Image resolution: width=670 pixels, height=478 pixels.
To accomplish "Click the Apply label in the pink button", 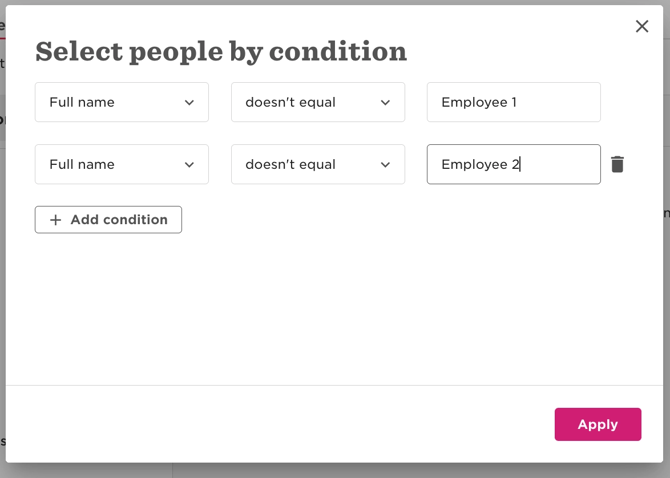I will [598, 425].
